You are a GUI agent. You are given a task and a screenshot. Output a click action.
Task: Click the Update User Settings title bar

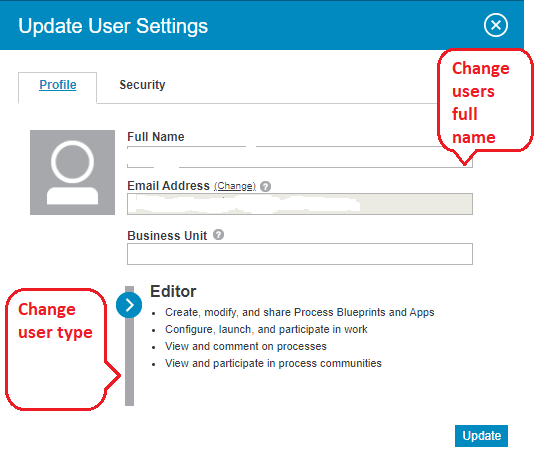pos(262,25)
